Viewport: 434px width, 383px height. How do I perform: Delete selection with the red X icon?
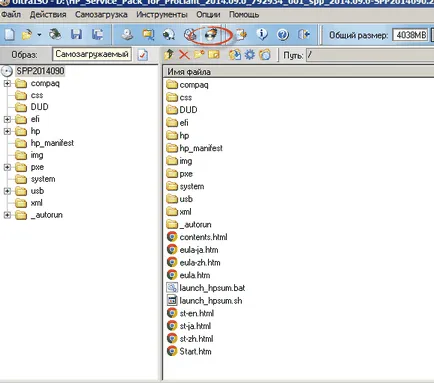[x=184, y=54]
